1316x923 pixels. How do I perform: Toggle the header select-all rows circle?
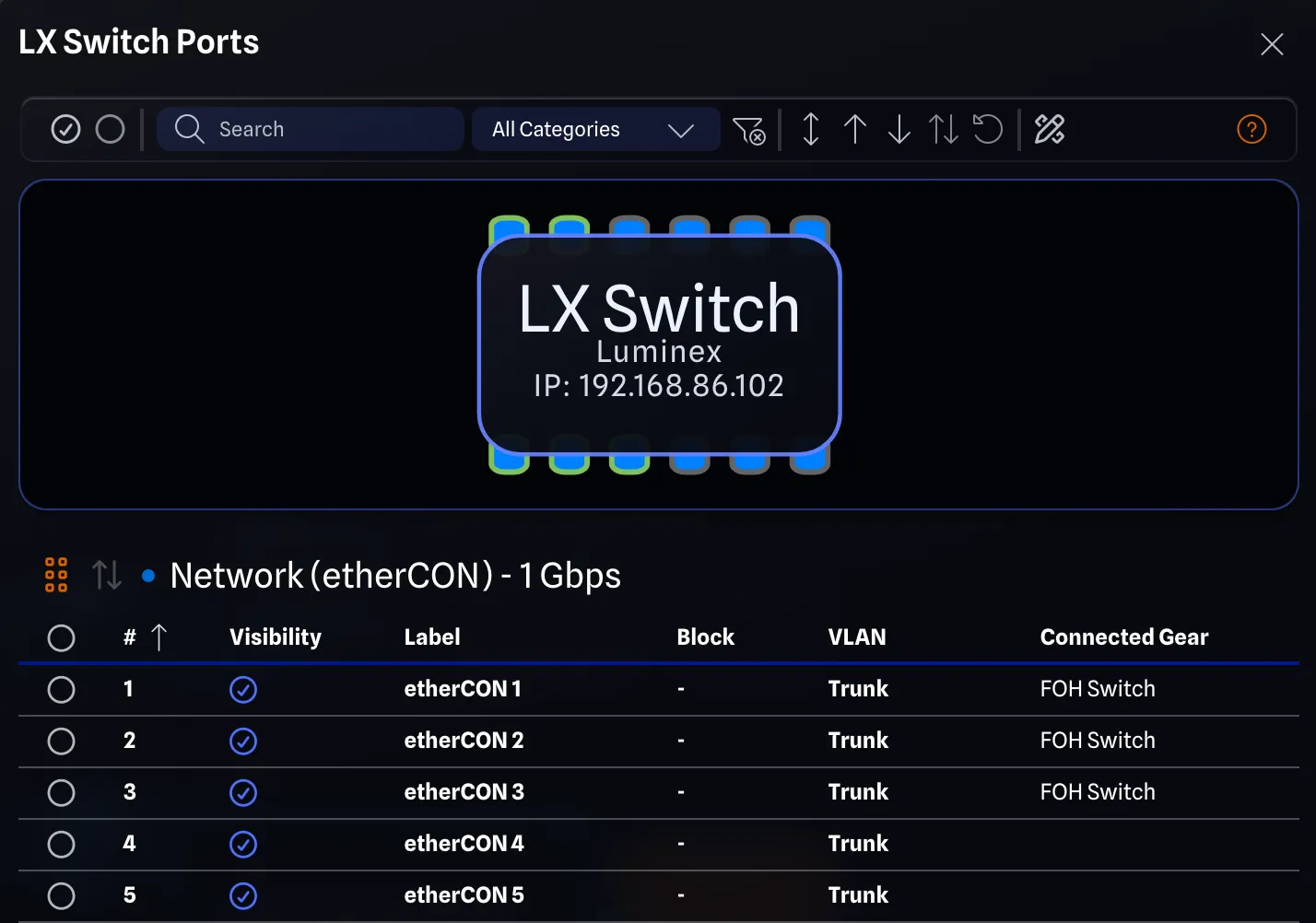pos(61,637)
